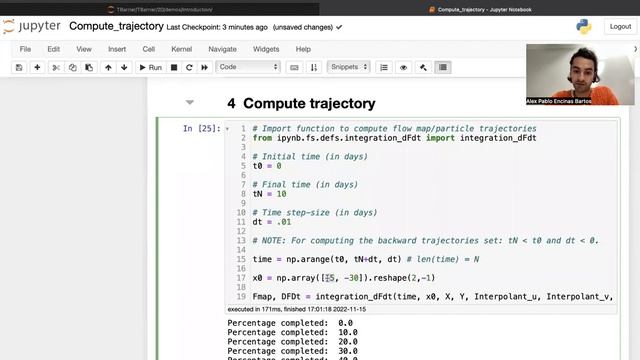
Task: Click the list icon next to Snippets
Action: pyautogui.click(x=384, y=67)
